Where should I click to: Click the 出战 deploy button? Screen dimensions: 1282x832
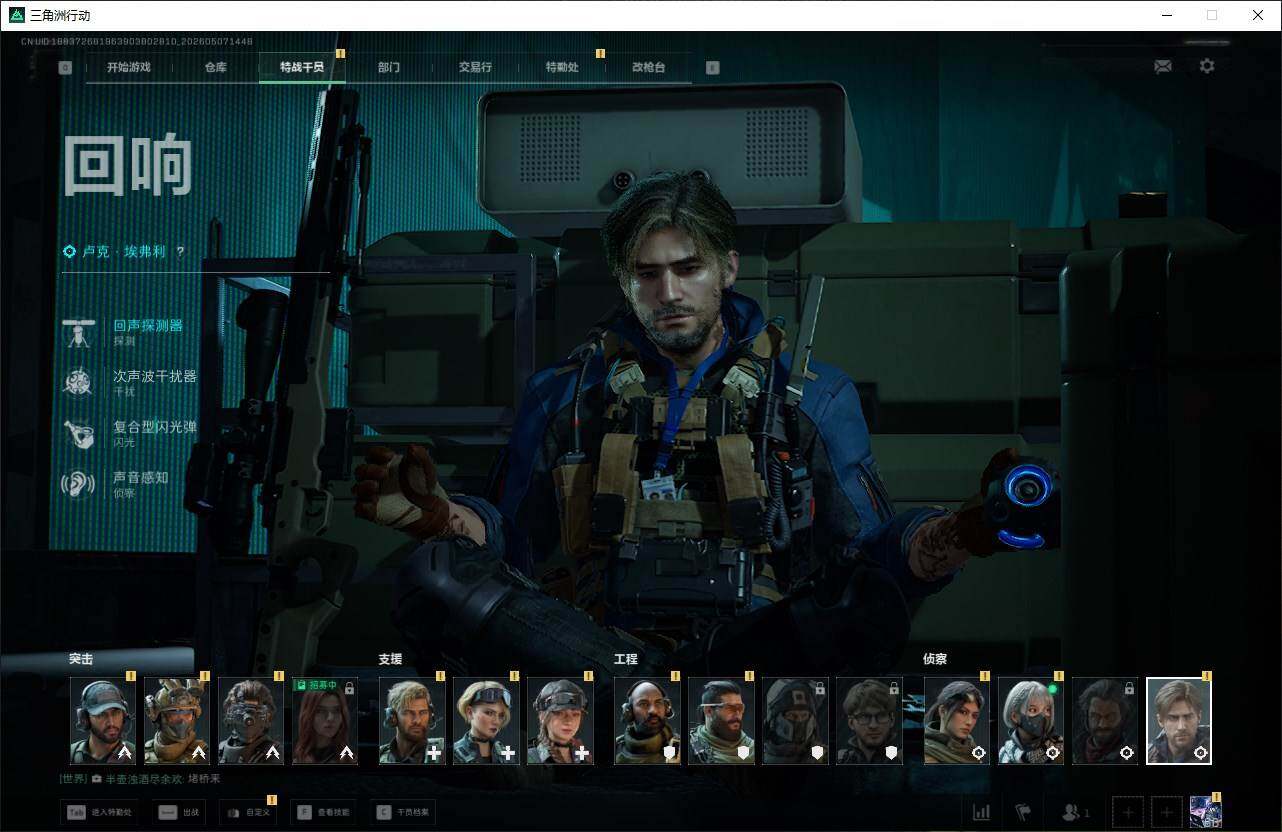[181, 813]
